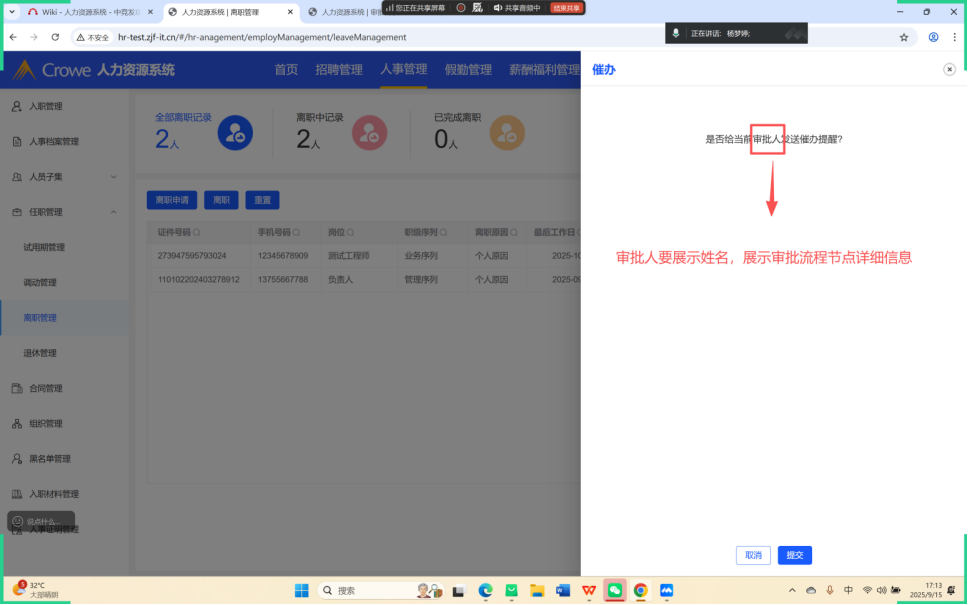The height and width of the screenshot is (605, 968).
Task: Click the 离职 button
Action: (221, 200)
